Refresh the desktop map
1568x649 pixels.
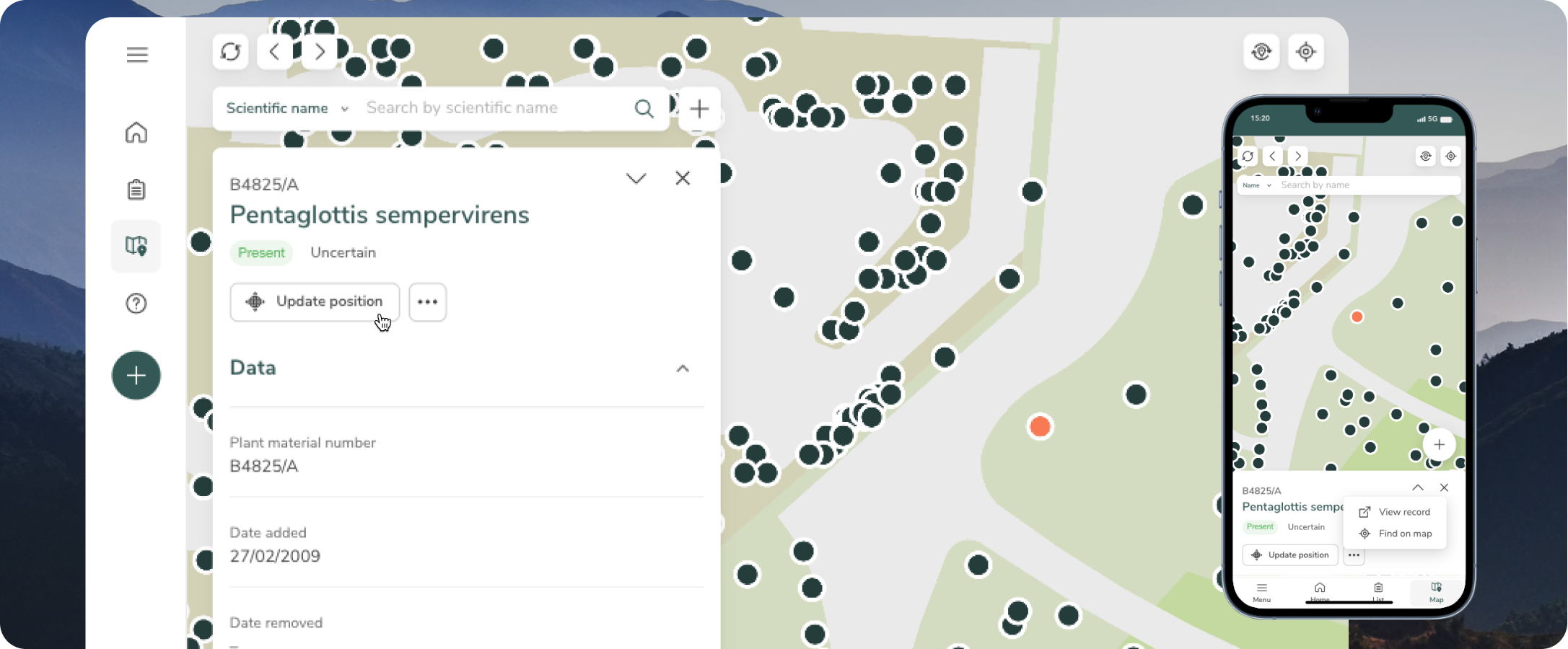[231, 52]
